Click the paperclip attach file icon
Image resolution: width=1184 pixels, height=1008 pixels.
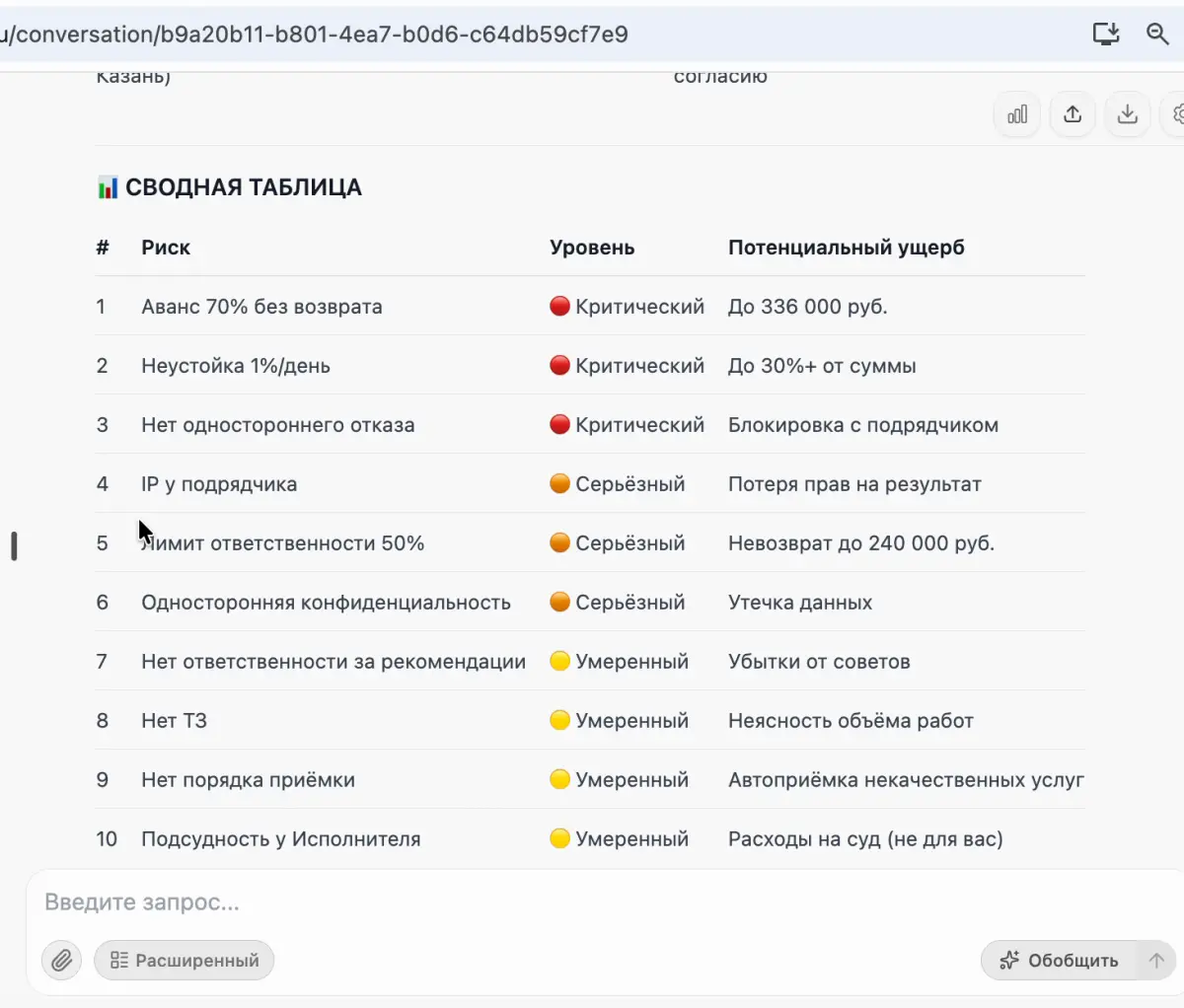tap(61, 960)
